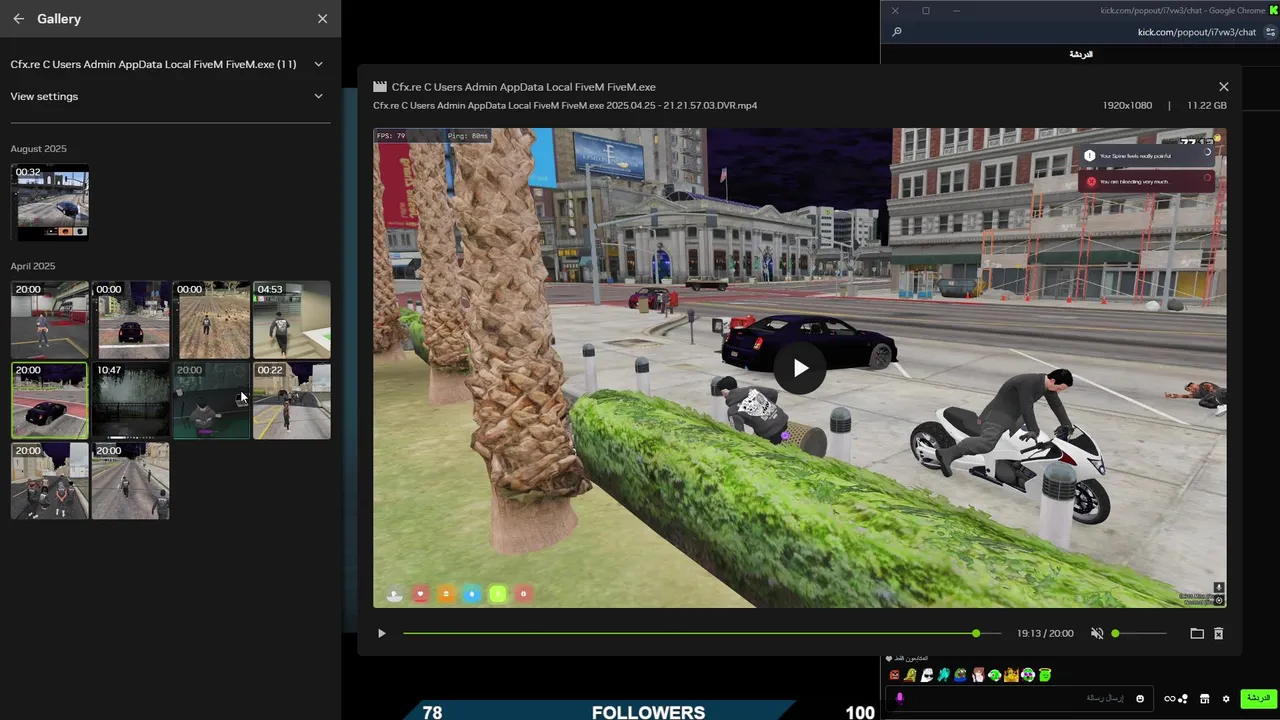Close the Gallery side panel
Image resolution: width=1280 pixels, height=720 pixels.
click(x=322, y=18)
